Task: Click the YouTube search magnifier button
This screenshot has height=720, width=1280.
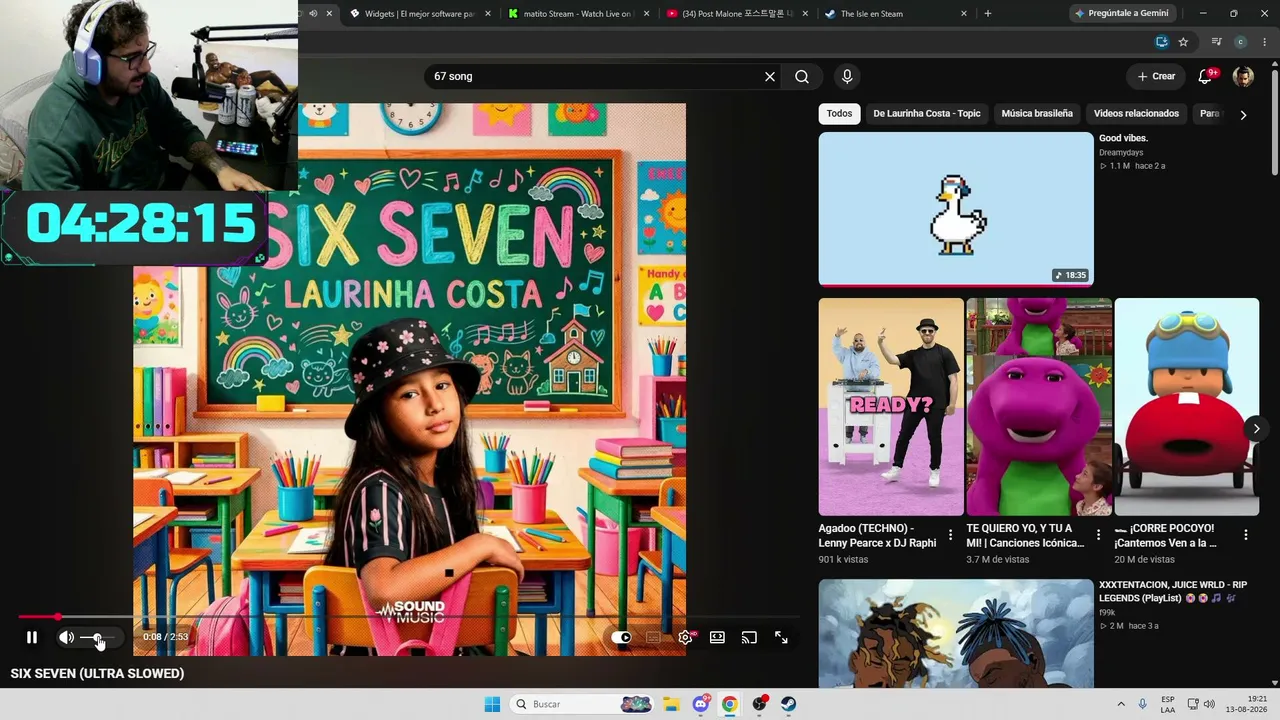Action: [x=802, y=76]
